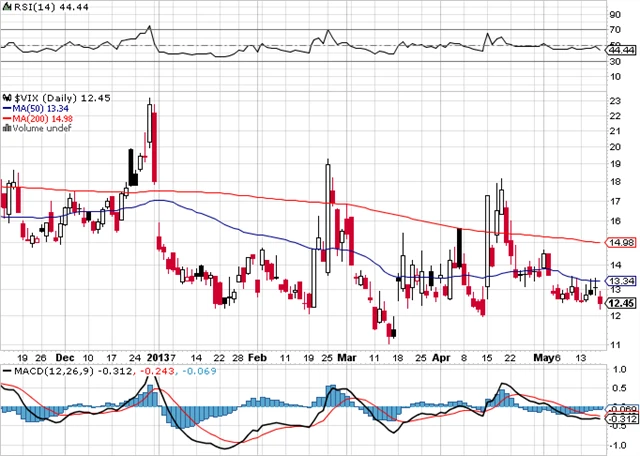Click the -0.069 histogram tag on right axis

click(x=621, y=409)
